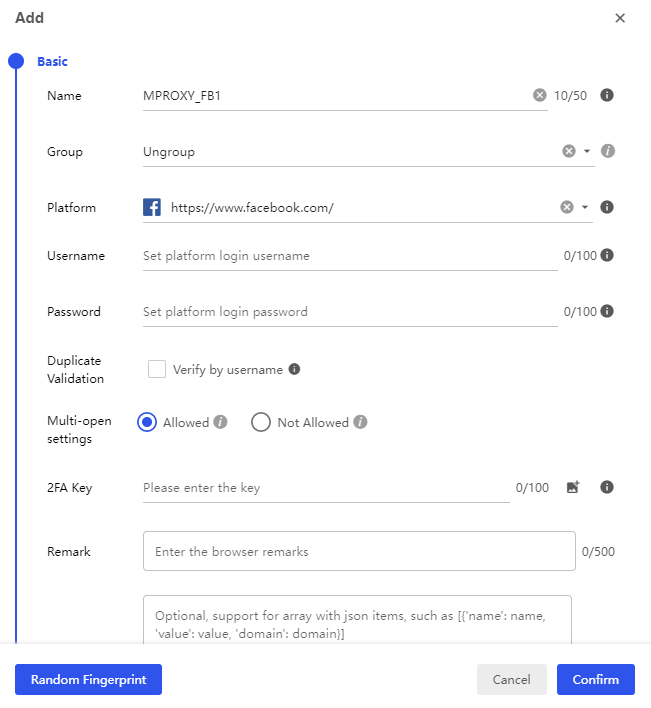Enable the Verify by username checkbox
Viewport: 651px width, 708px height.
click(157, 369)
